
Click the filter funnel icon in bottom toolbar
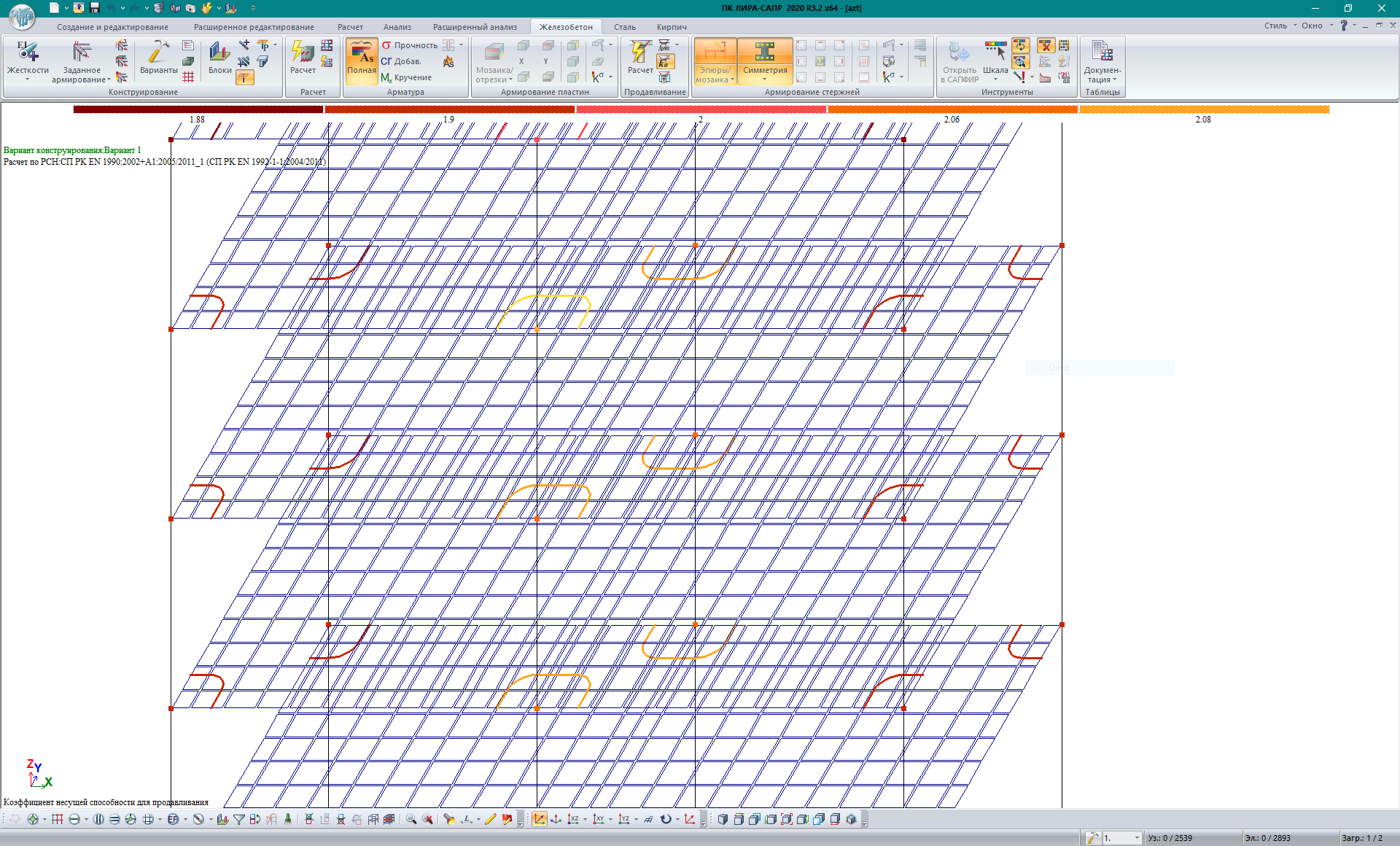point(239,819)
